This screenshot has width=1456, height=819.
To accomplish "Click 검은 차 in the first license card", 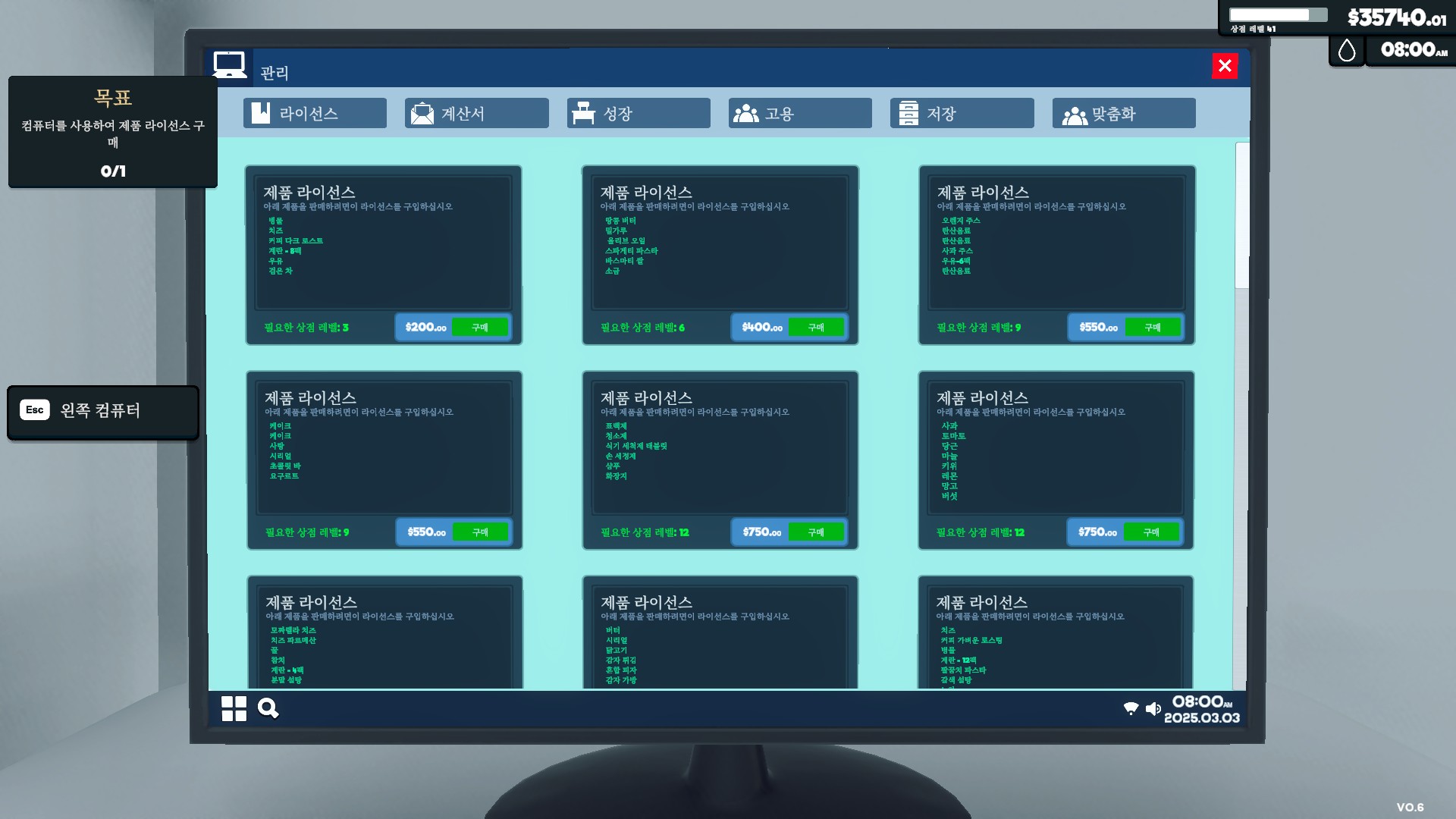I will [281, 271].
